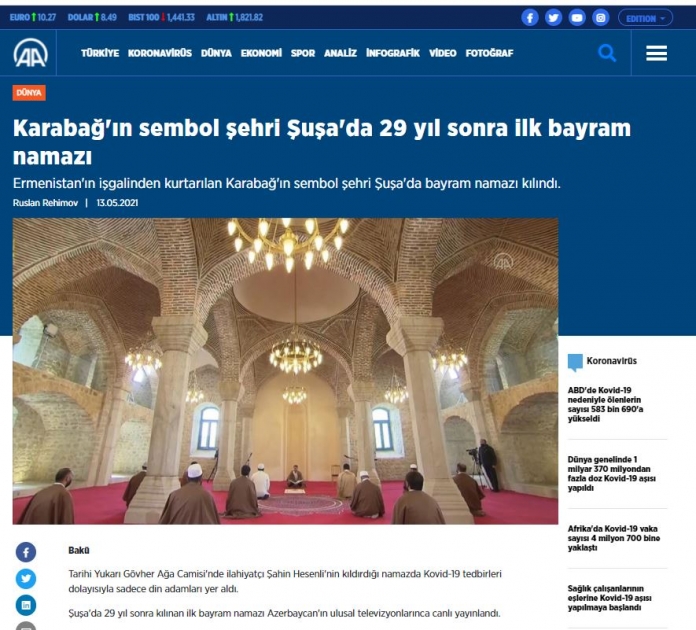Open Afrika'da Kovid-19 vaka sayısı article
The width and height of the screenshot is (696, 630).
614,538
